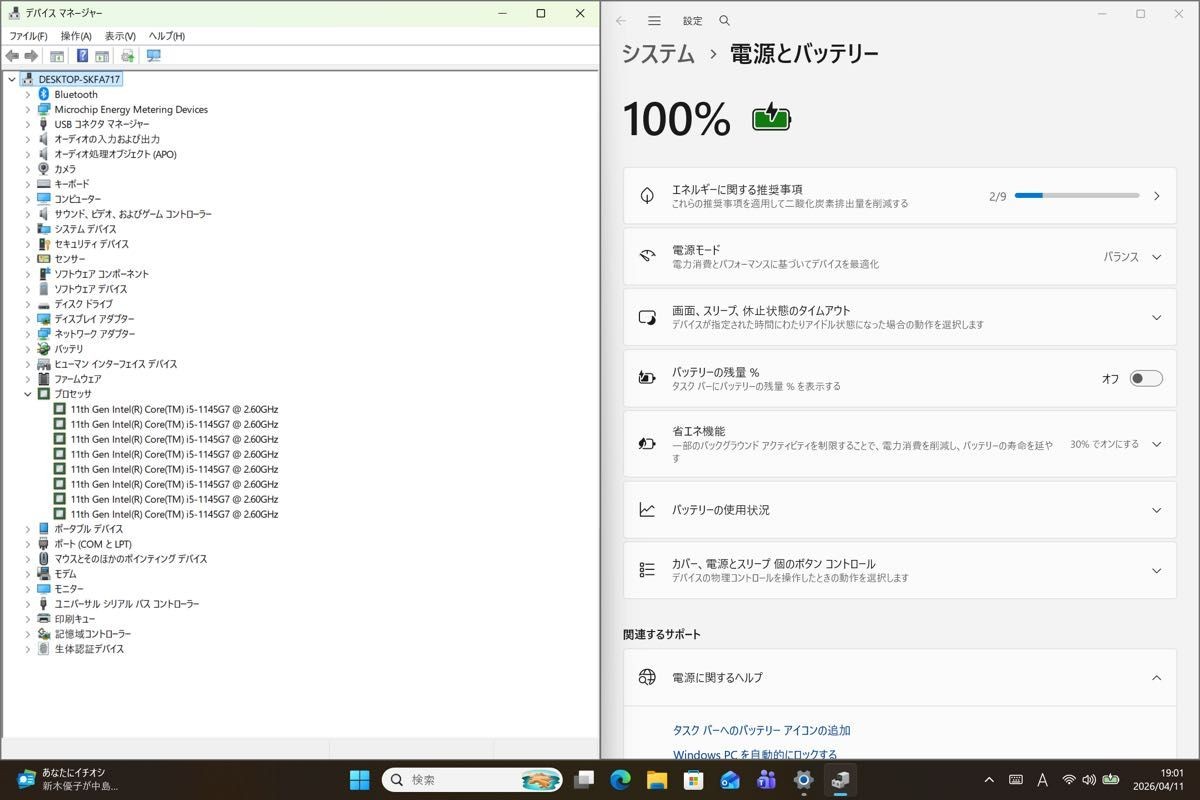Open the ヘルプ(H) menu
1200x800 pixels.
167,36
